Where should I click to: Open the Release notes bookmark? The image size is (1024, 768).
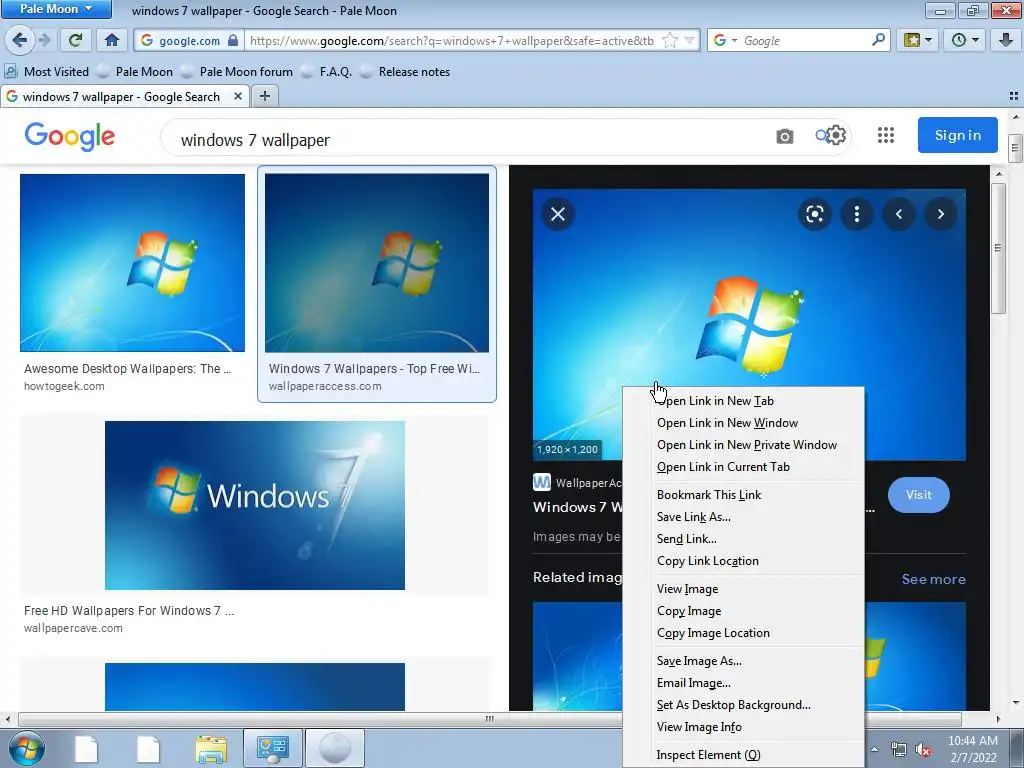pos(406,72)
